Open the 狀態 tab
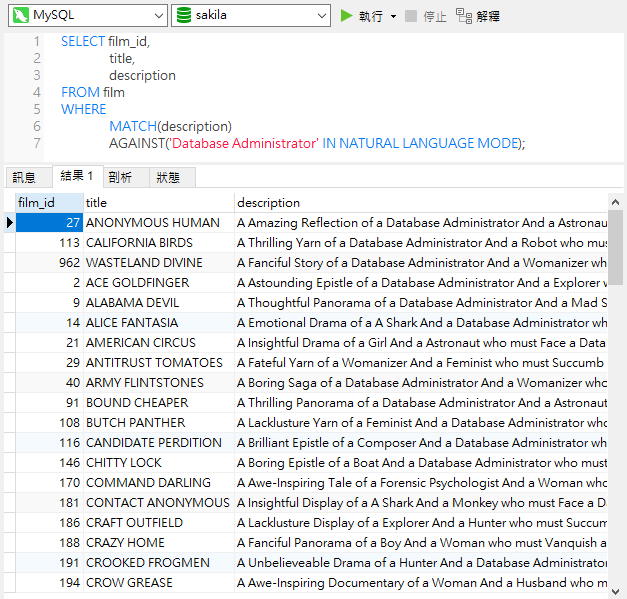Image resolution: width=627 pixels, height=599 pixels. (168, 178)
